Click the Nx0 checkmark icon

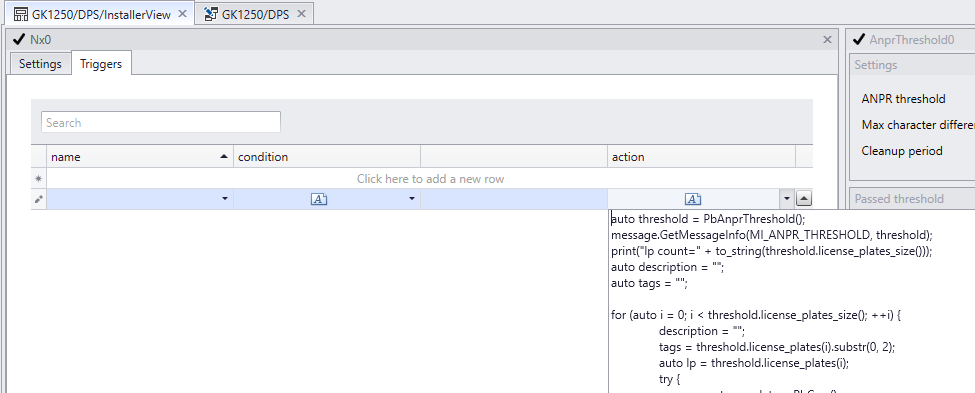pos(18,40)
